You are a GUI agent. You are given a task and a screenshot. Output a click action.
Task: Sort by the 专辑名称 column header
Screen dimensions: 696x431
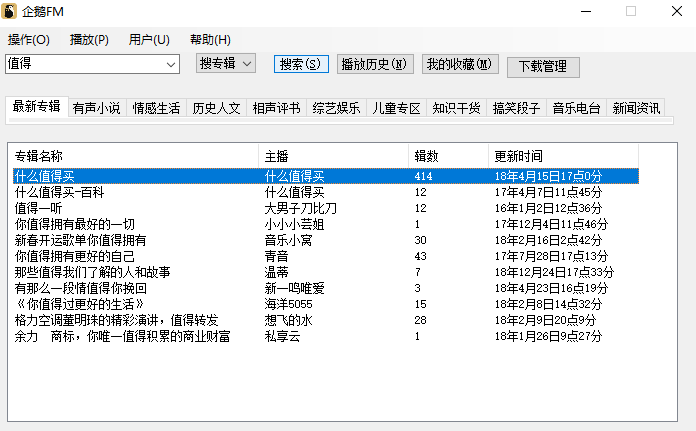(x=134, y=156)
